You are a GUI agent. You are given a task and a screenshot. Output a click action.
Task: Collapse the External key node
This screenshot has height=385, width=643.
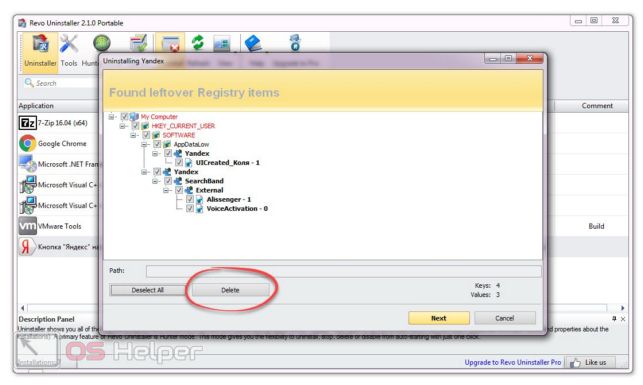click(166, 190)
